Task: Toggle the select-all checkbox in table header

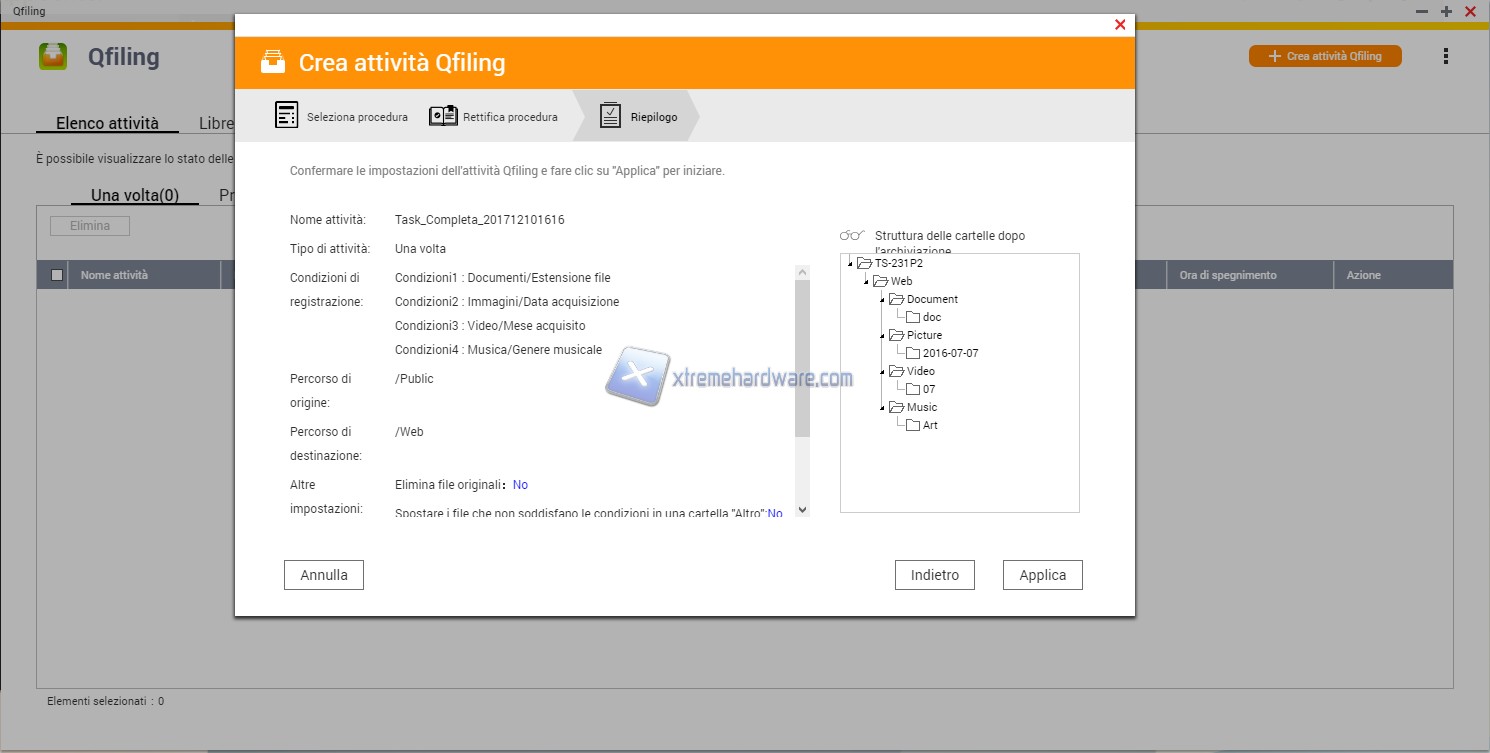Action: pyautogui.click(x=57, y=275)
